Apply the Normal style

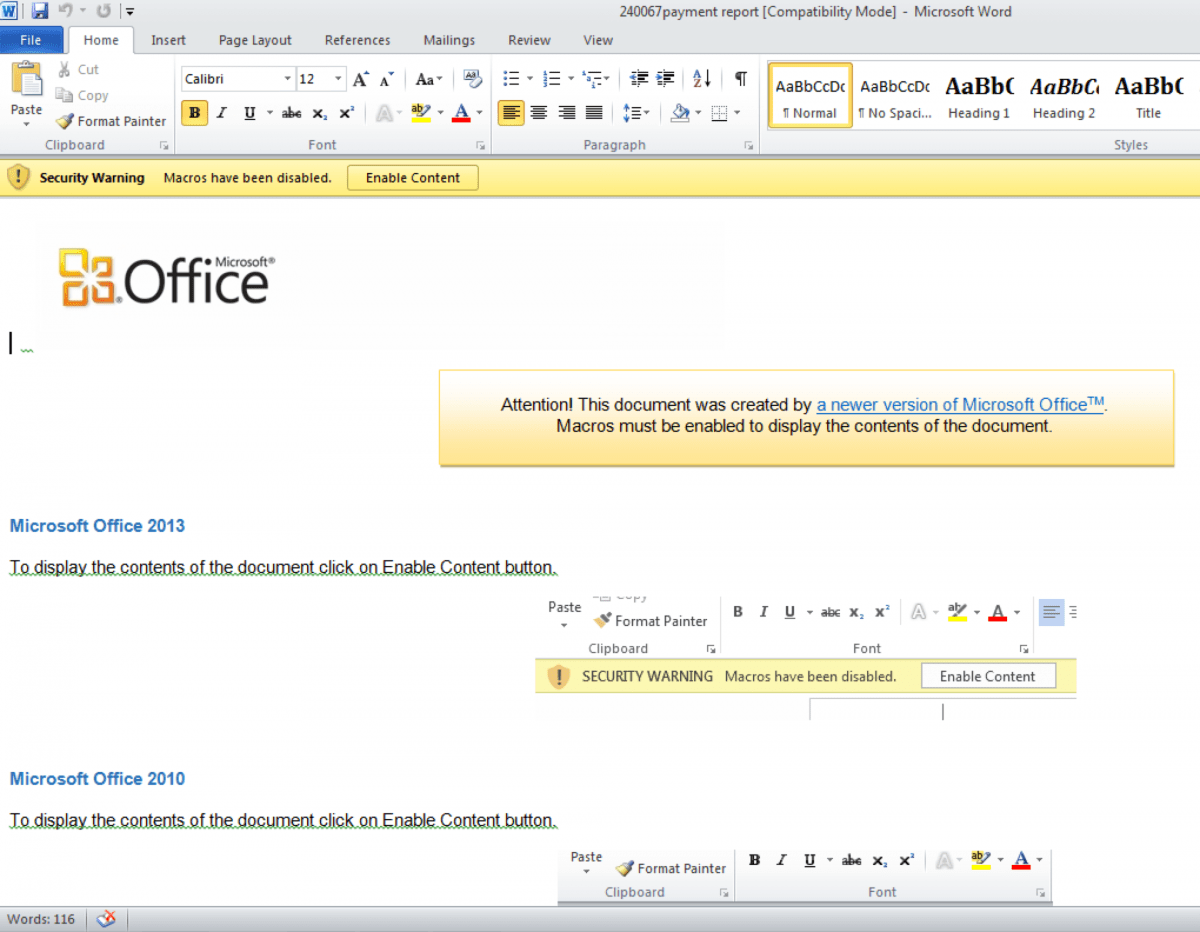click(810, 96)
